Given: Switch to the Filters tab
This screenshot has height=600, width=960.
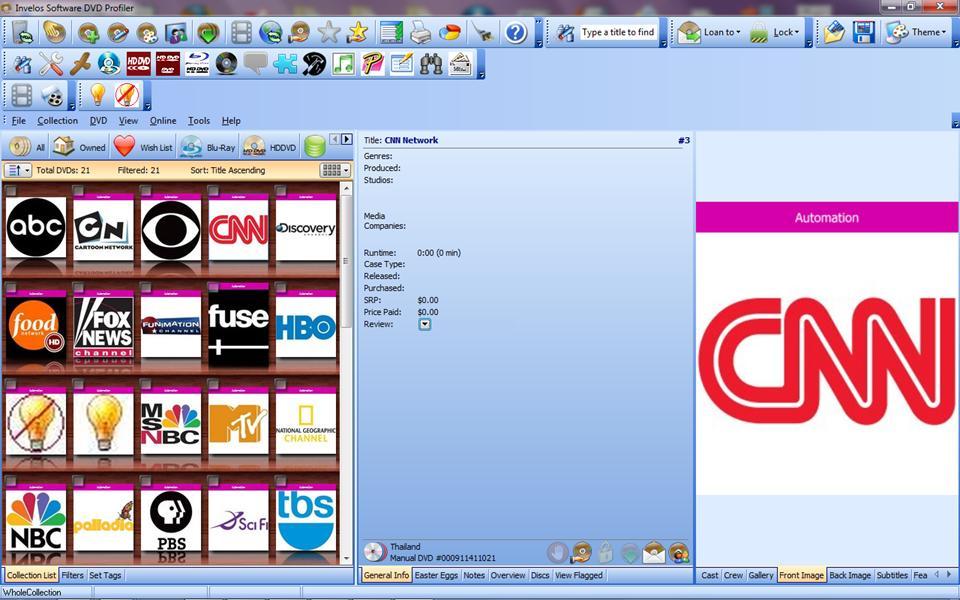Looking at the screenshot, I should tap(72, 575).
